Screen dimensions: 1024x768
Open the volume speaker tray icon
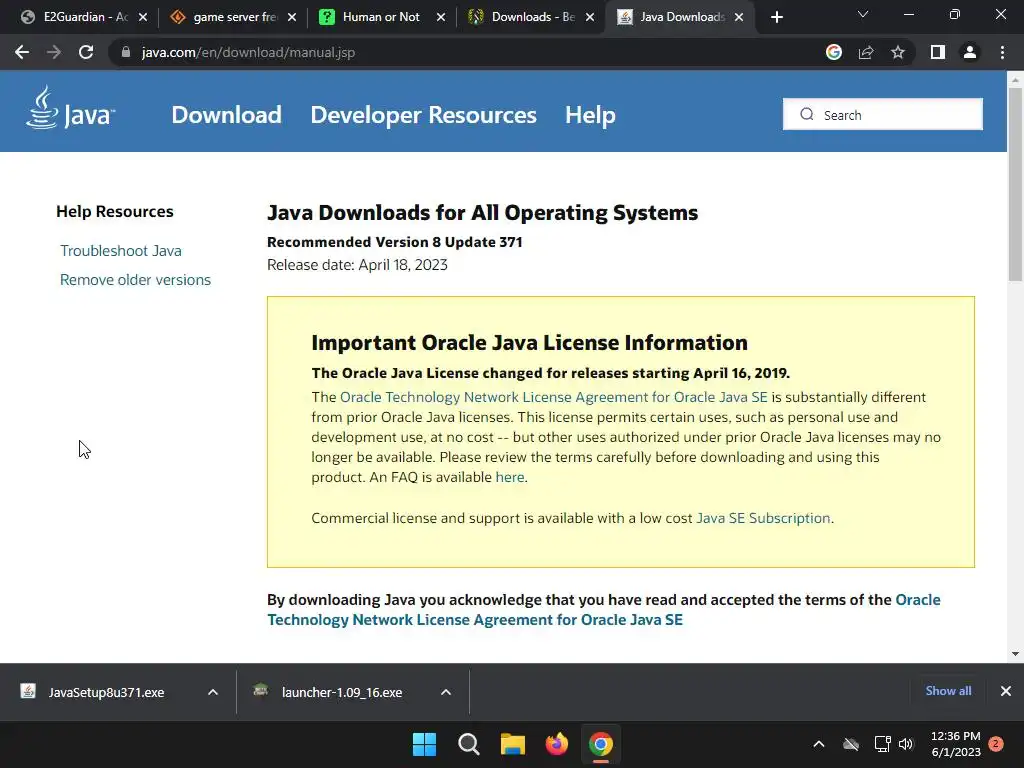906,744
